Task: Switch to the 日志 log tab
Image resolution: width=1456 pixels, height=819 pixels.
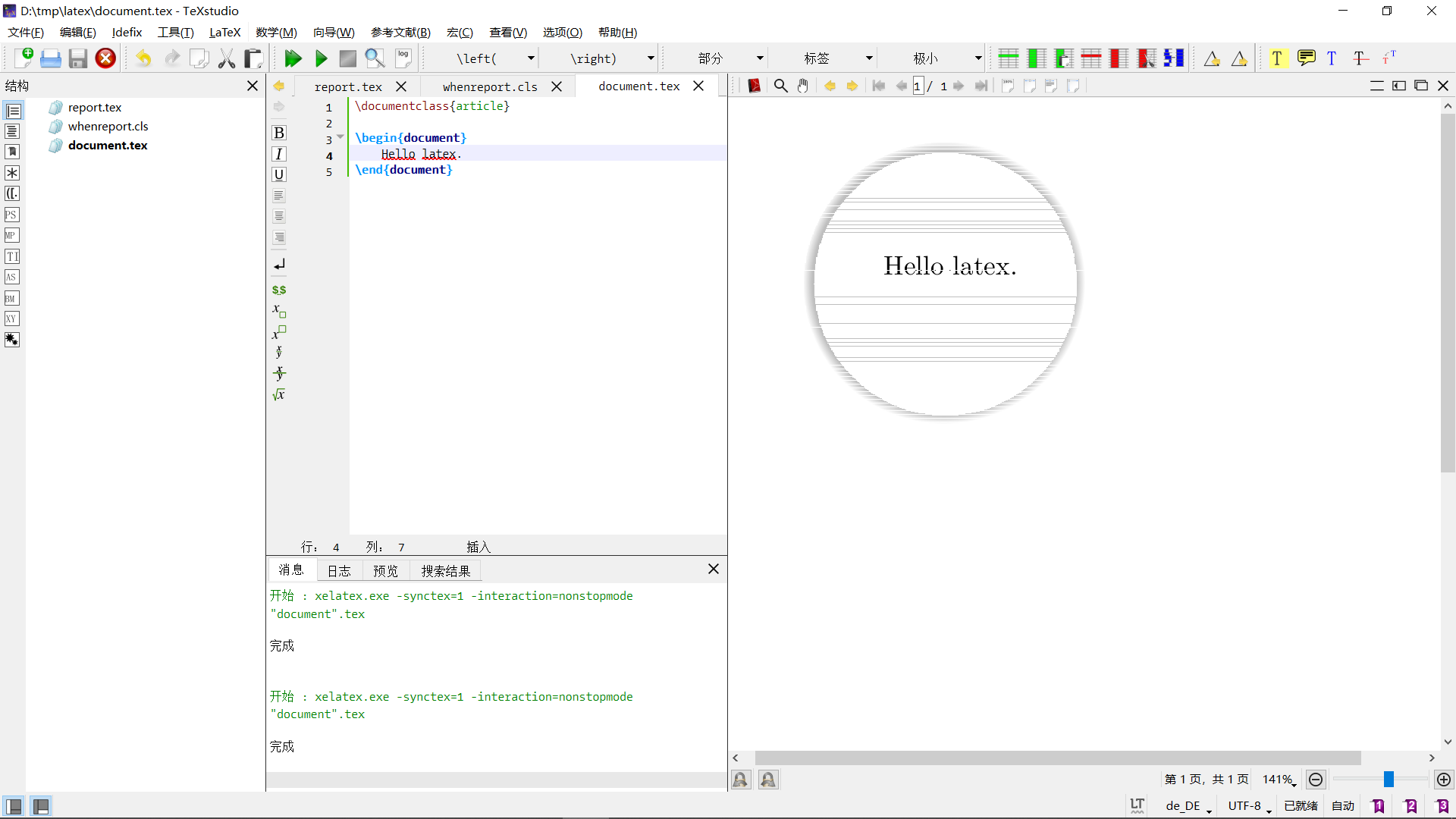Action: [339, 570]
